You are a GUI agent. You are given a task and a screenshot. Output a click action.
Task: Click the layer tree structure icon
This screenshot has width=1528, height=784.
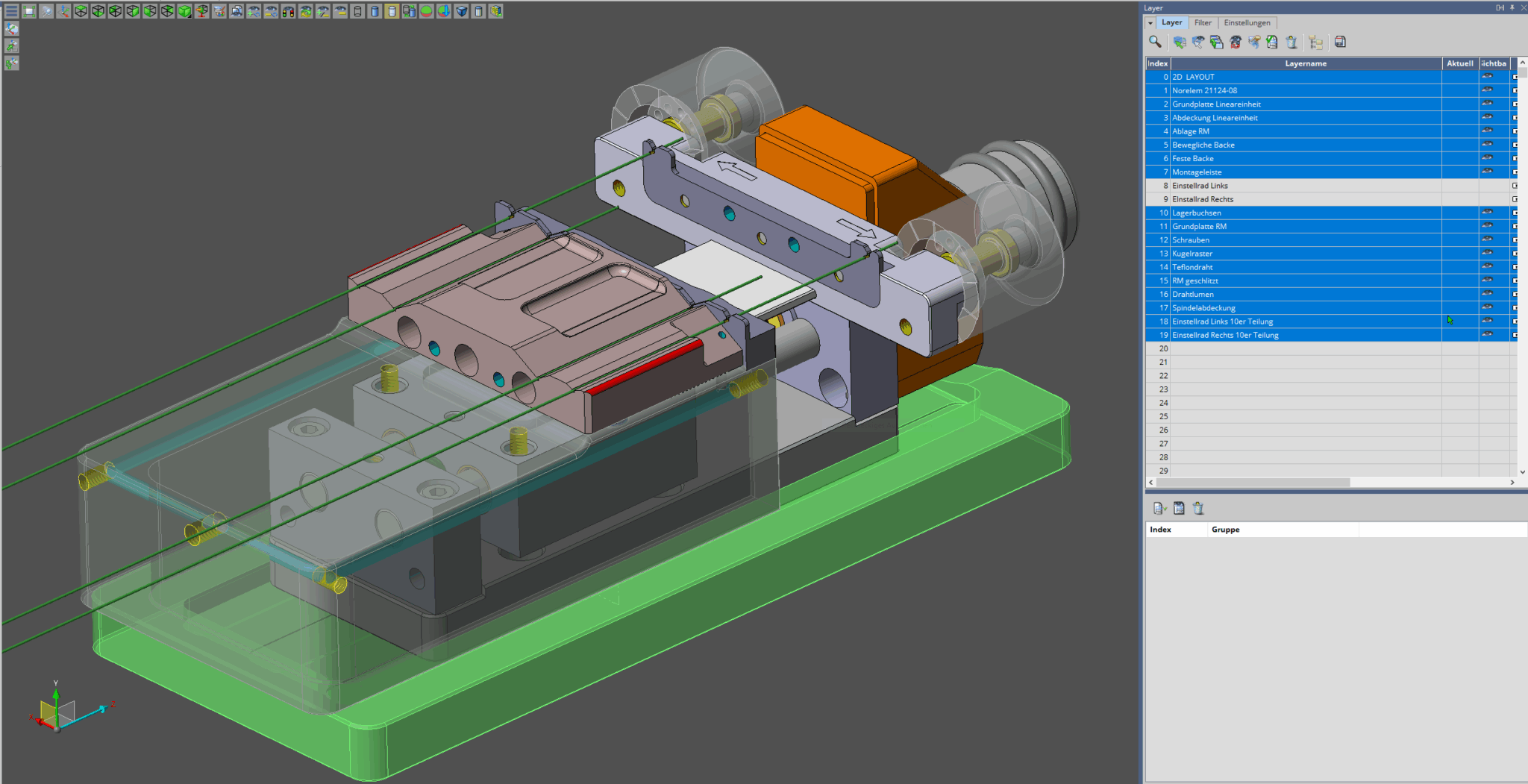[1315, 43]
